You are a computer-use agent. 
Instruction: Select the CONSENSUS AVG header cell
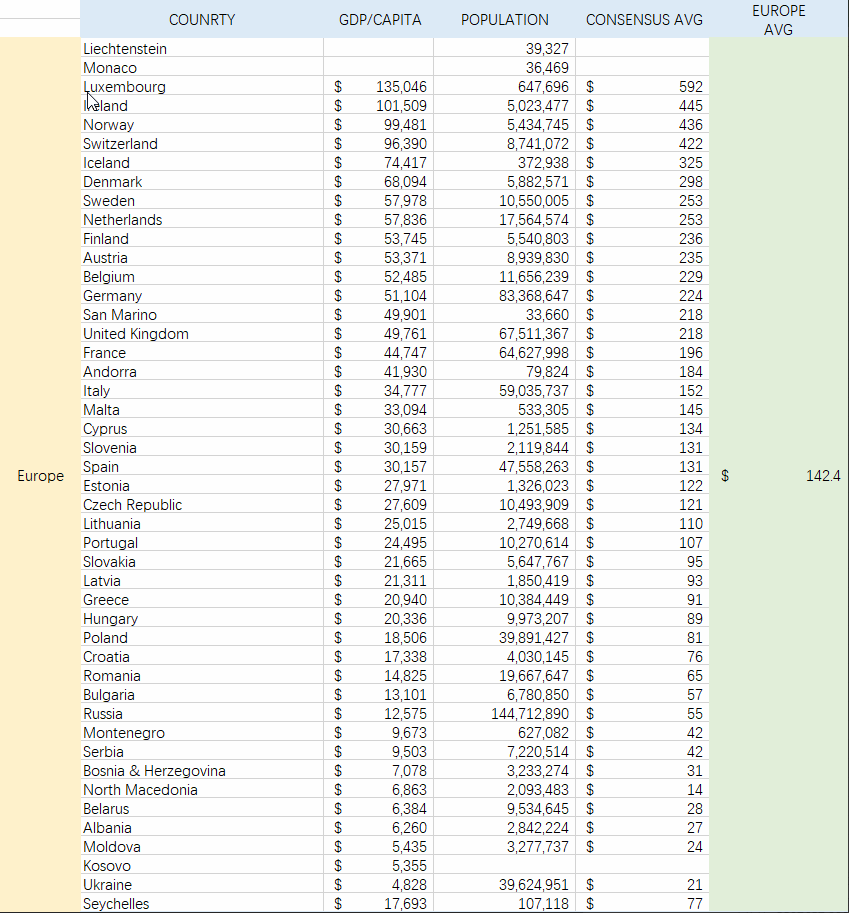(x=643, y=19)
